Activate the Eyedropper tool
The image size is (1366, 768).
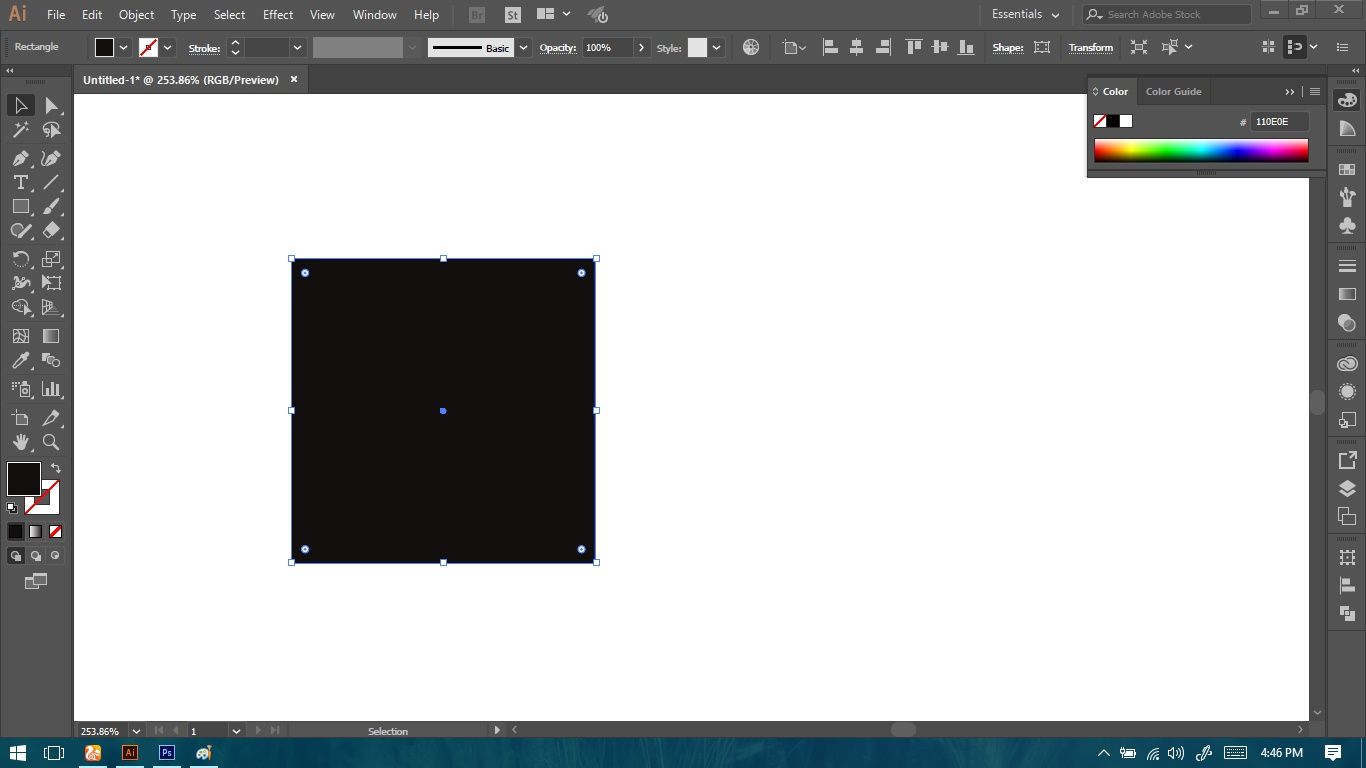pos(20,361)
